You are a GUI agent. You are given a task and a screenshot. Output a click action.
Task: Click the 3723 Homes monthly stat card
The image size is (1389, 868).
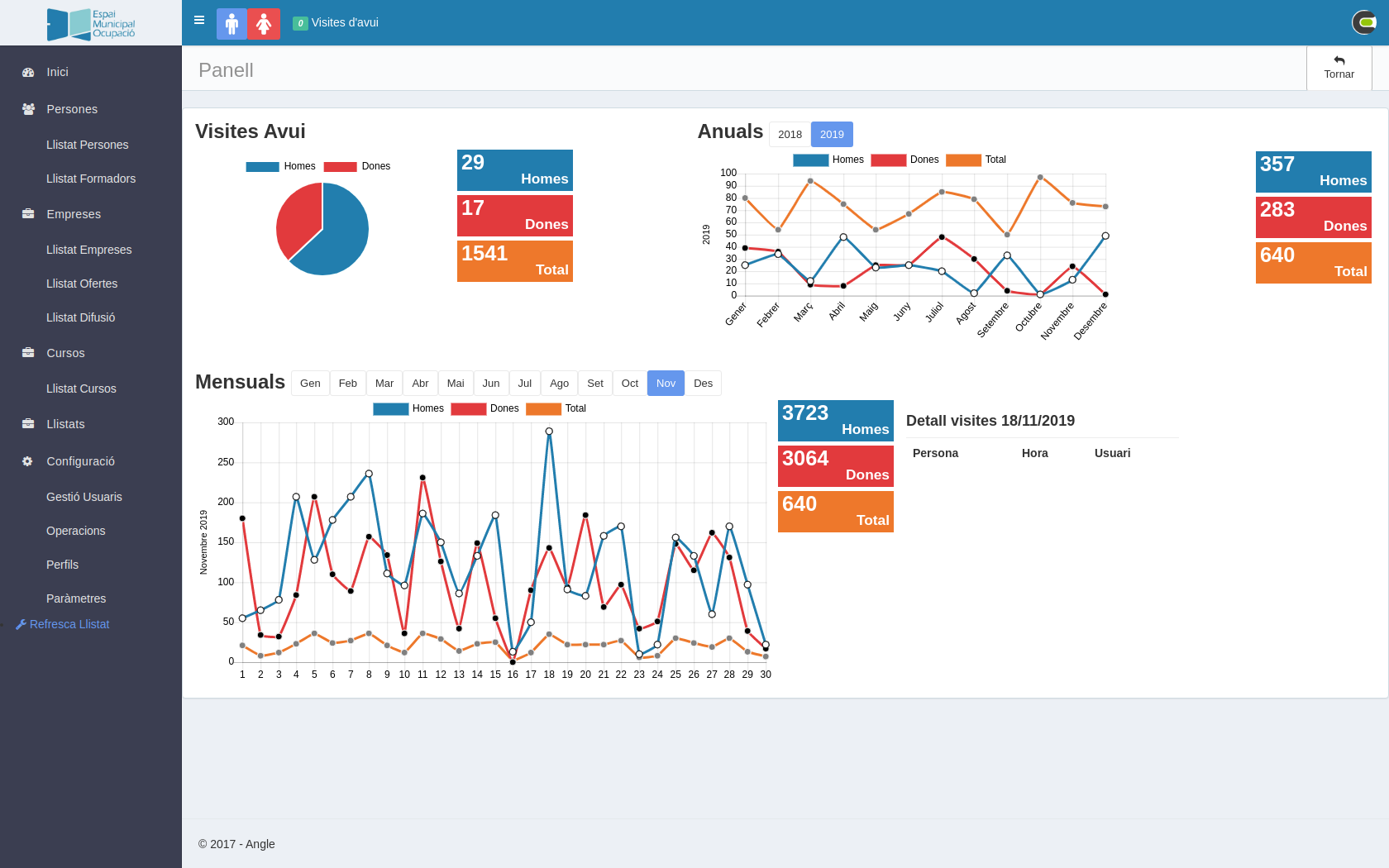click(x=836, y=421)
